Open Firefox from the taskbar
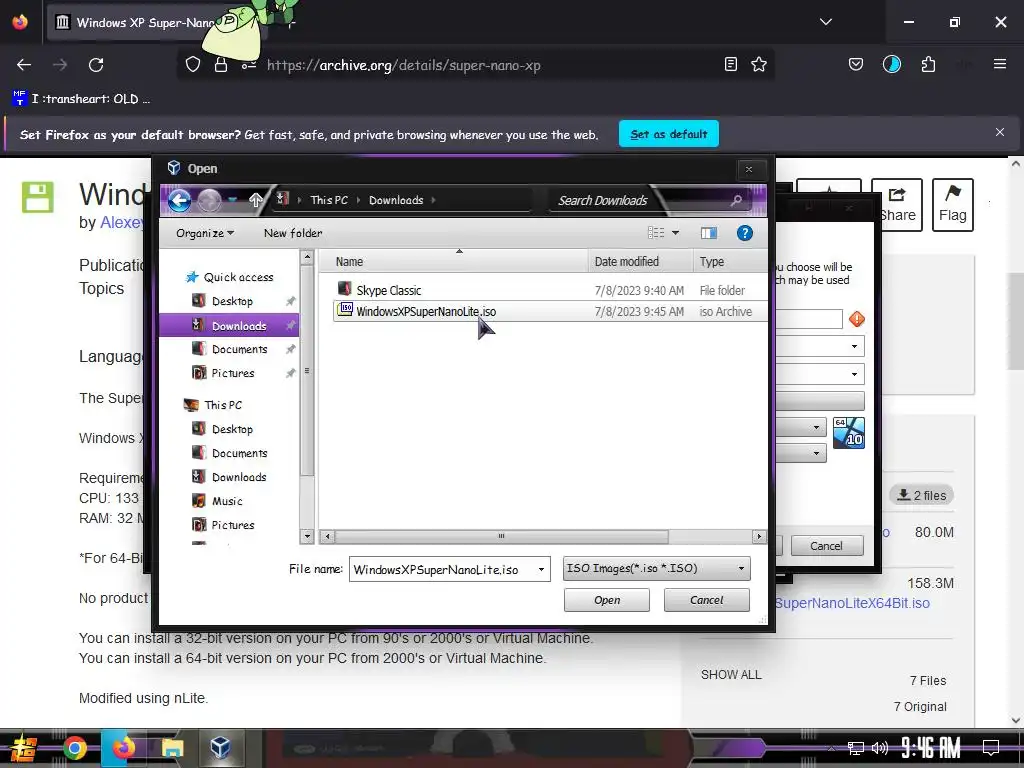 point(123,748)
